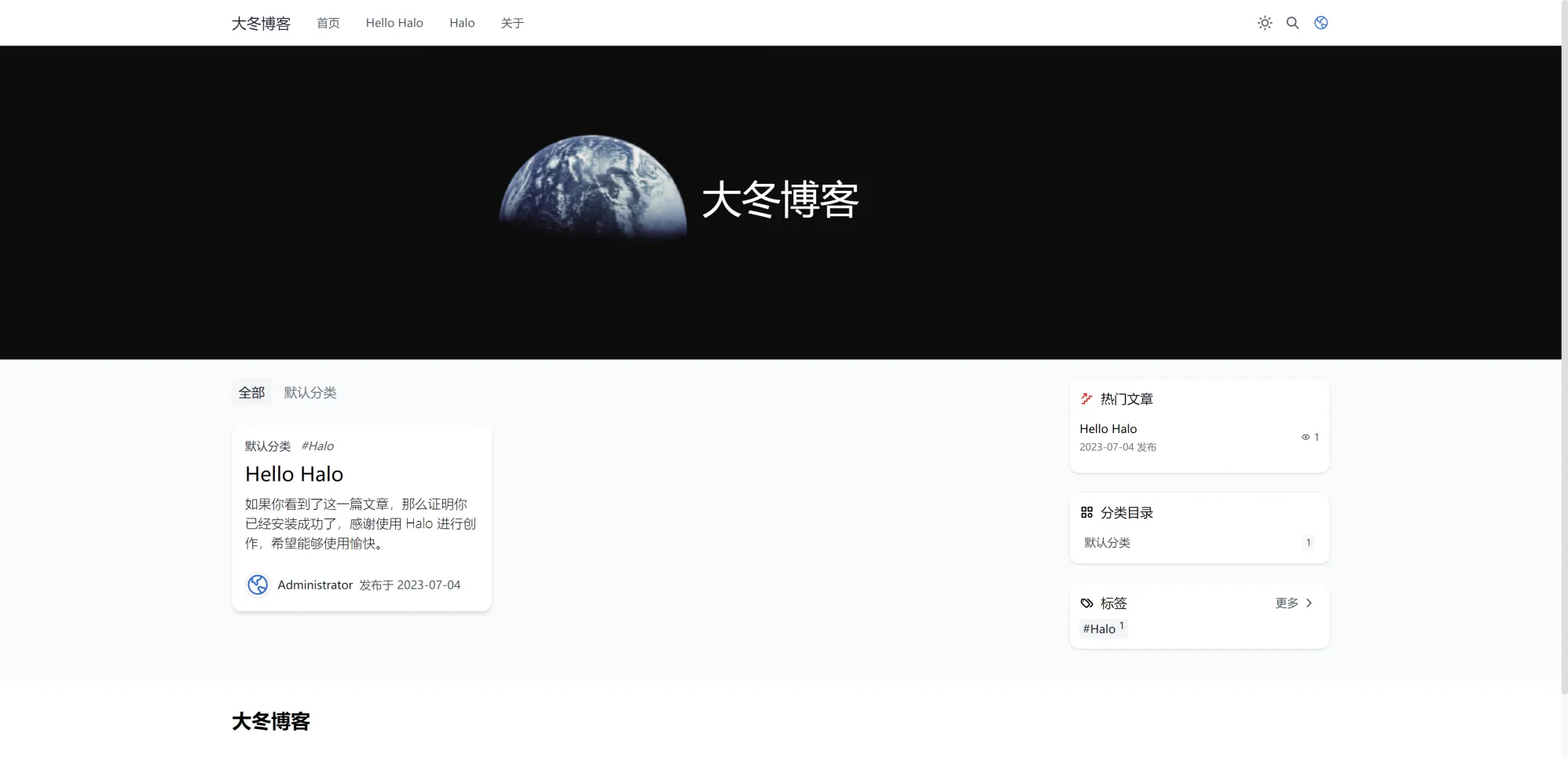This screenshot has width=1568, height=759.
Task: Click the grid icon beside 分类目录
Action: (1086, 512)
